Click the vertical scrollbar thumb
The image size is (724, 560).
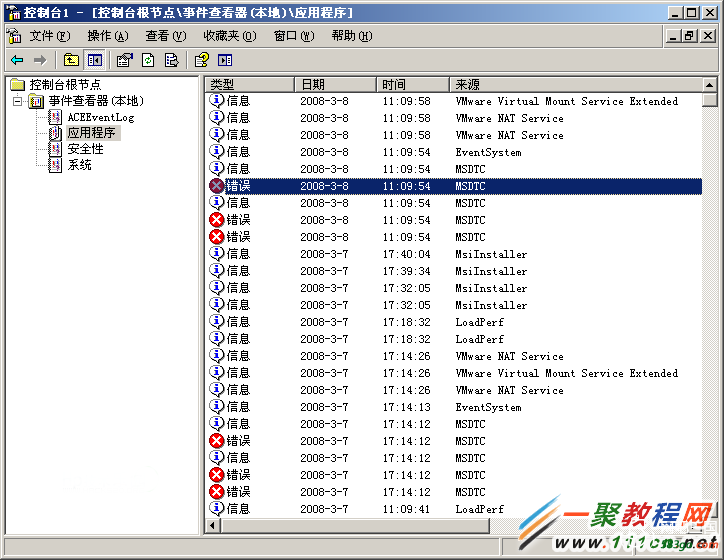[709, 100]
